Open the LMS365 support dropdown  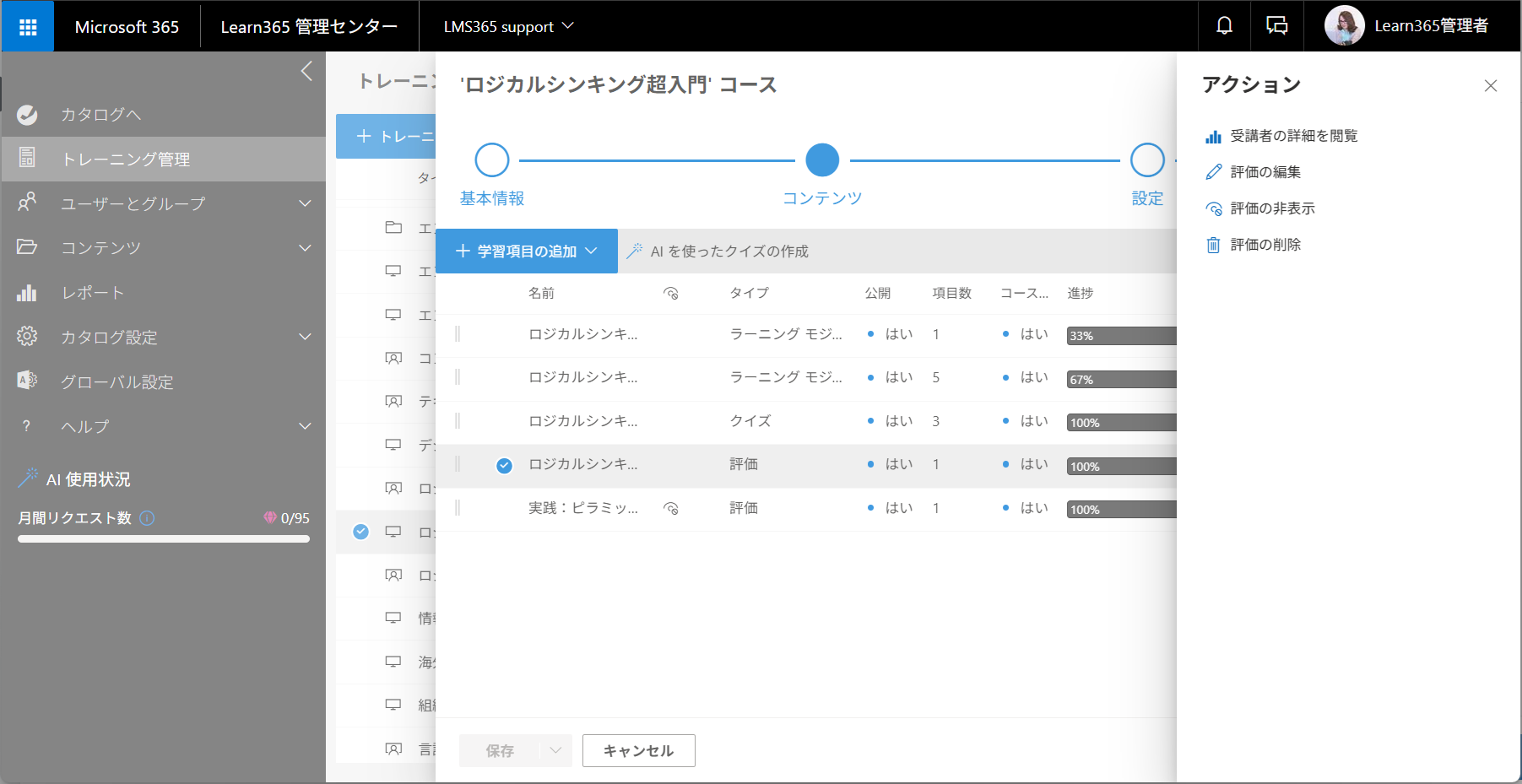(x=508, y=27)
